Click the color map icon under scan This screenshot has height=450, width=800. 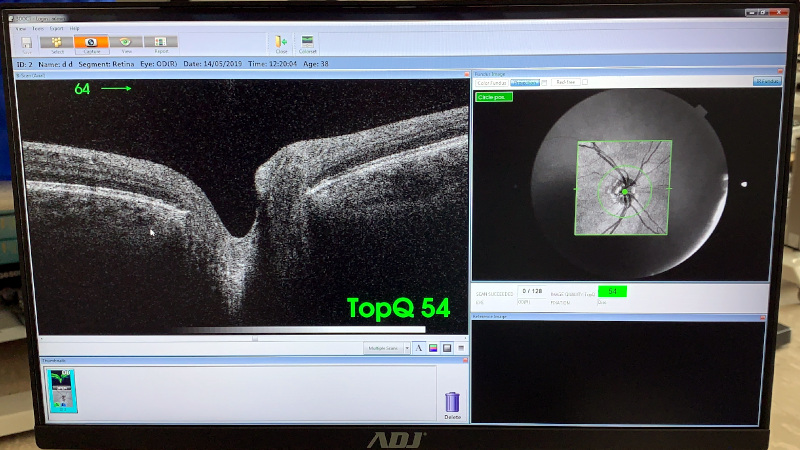point(433,348)
